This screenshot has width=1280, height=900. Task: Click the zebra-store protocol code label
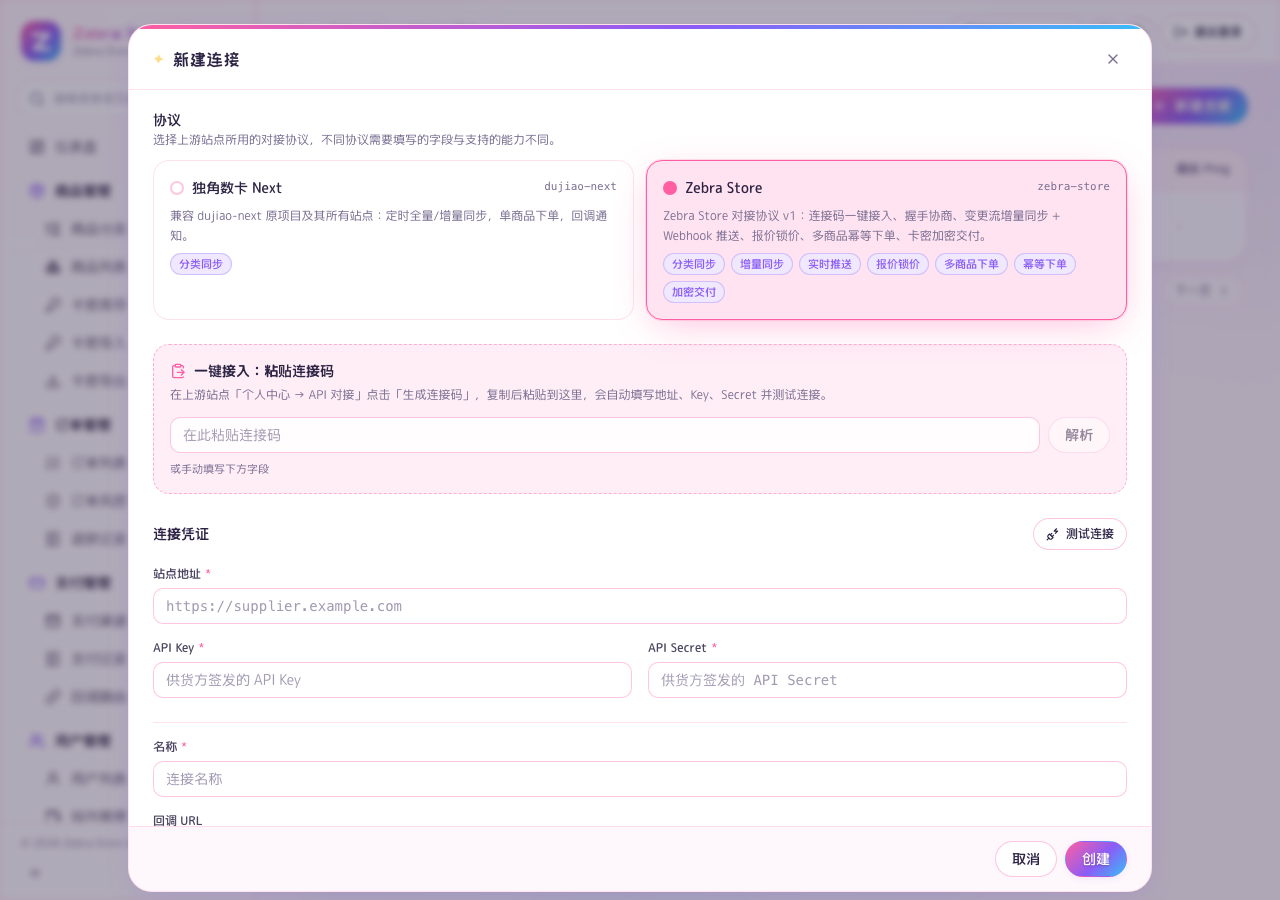pos(1073,186)
